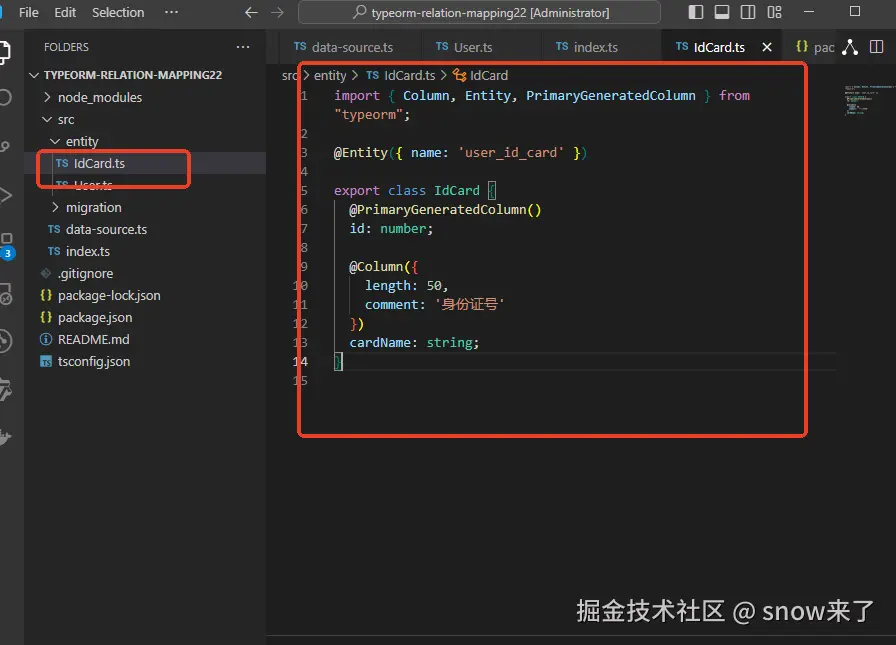This screenshot has height=645, width=896.
Task: Open the Selection menu
Action: [x=118, y=13]
